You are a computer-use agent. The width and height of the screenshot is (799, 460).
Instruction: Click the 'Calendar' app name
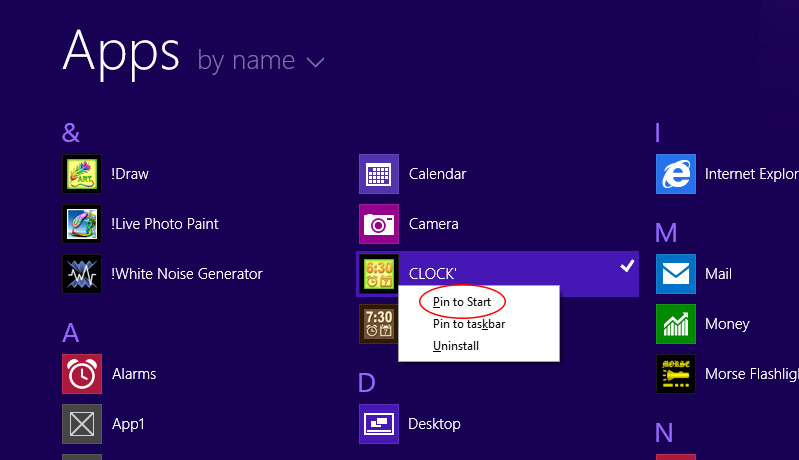(x=437, y=174)
